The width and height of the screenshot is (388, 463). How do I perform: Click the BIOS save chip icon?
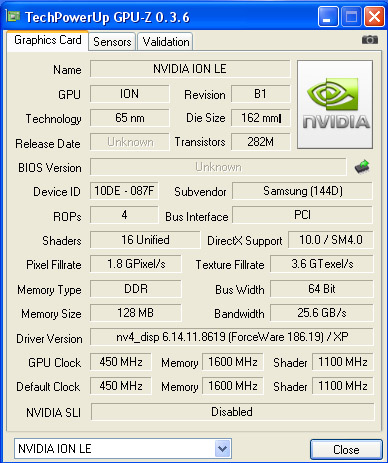click(362, 166)
